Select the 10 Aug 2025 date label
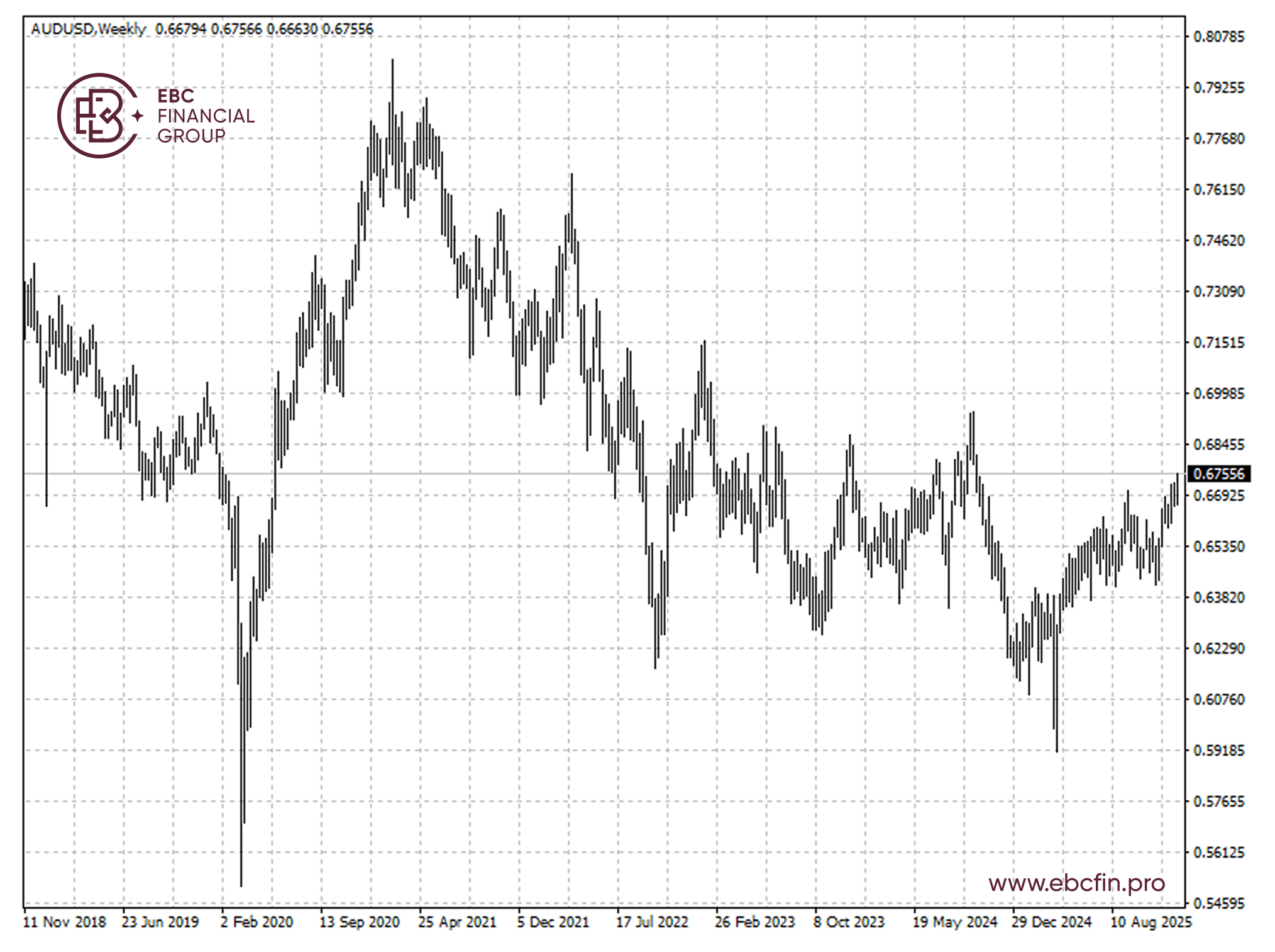Image resolution: width=1275 pixels, height=952 pixels. (1151, 922)
